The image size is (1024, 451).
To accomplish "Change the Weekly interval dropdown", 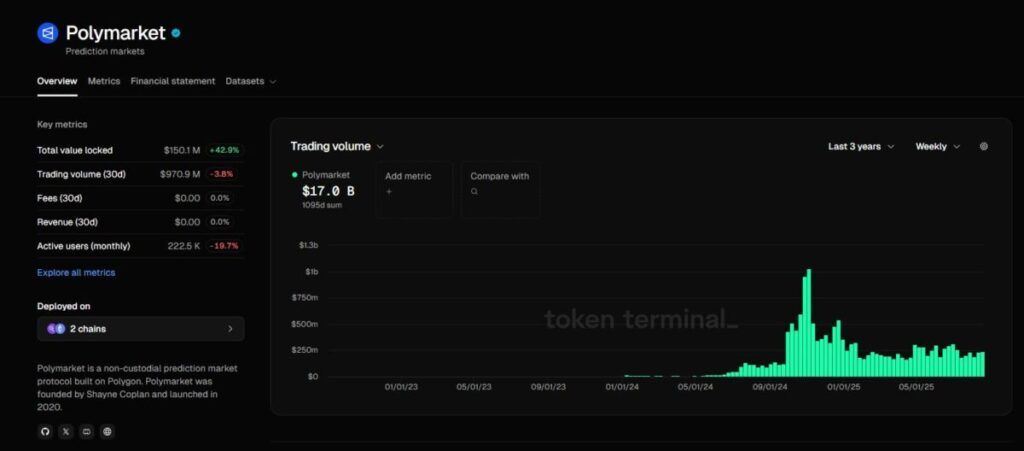I will tap(937, 146).
